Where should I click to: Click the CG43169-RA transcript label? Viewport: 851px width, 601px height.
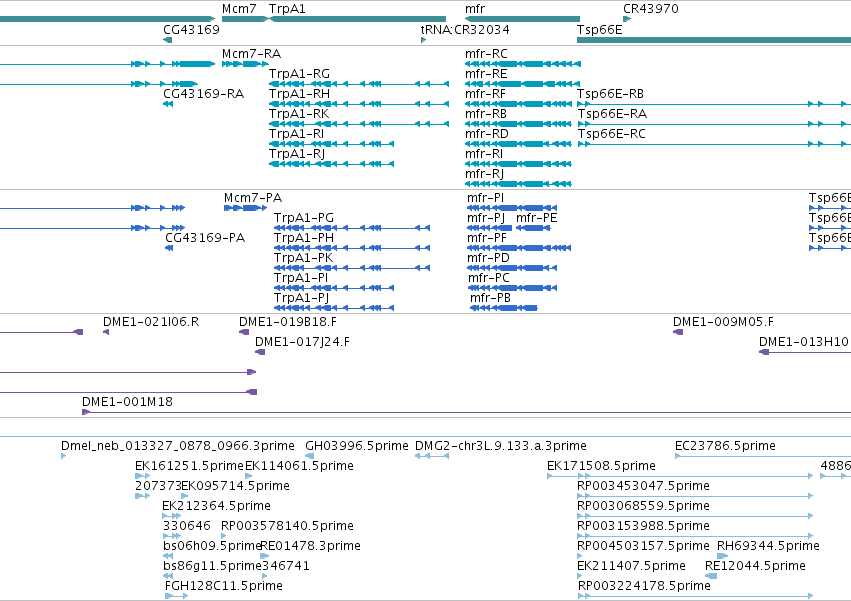point(204,94)
